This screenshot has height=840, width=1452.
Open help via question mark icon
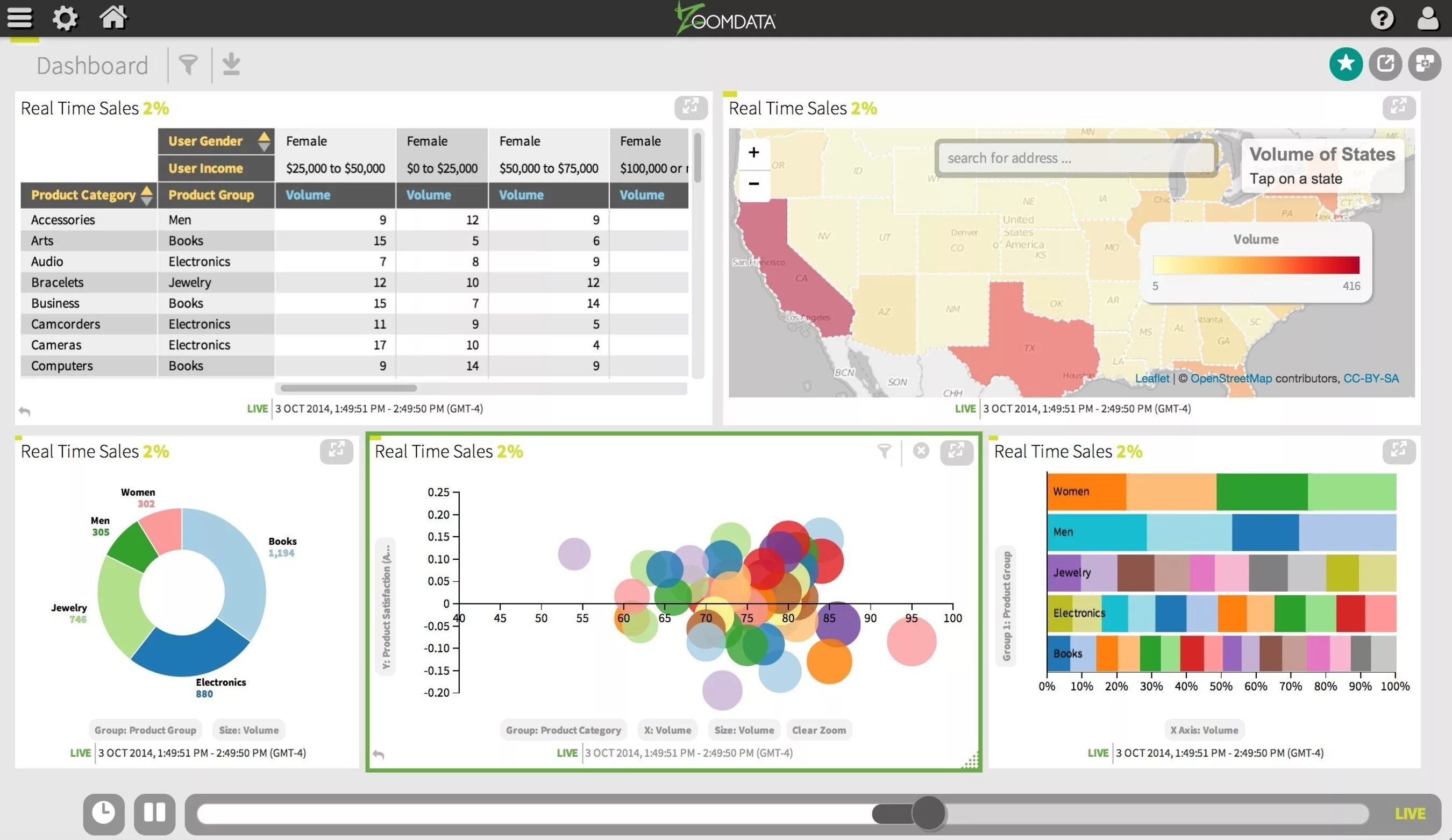point(1382,18)
